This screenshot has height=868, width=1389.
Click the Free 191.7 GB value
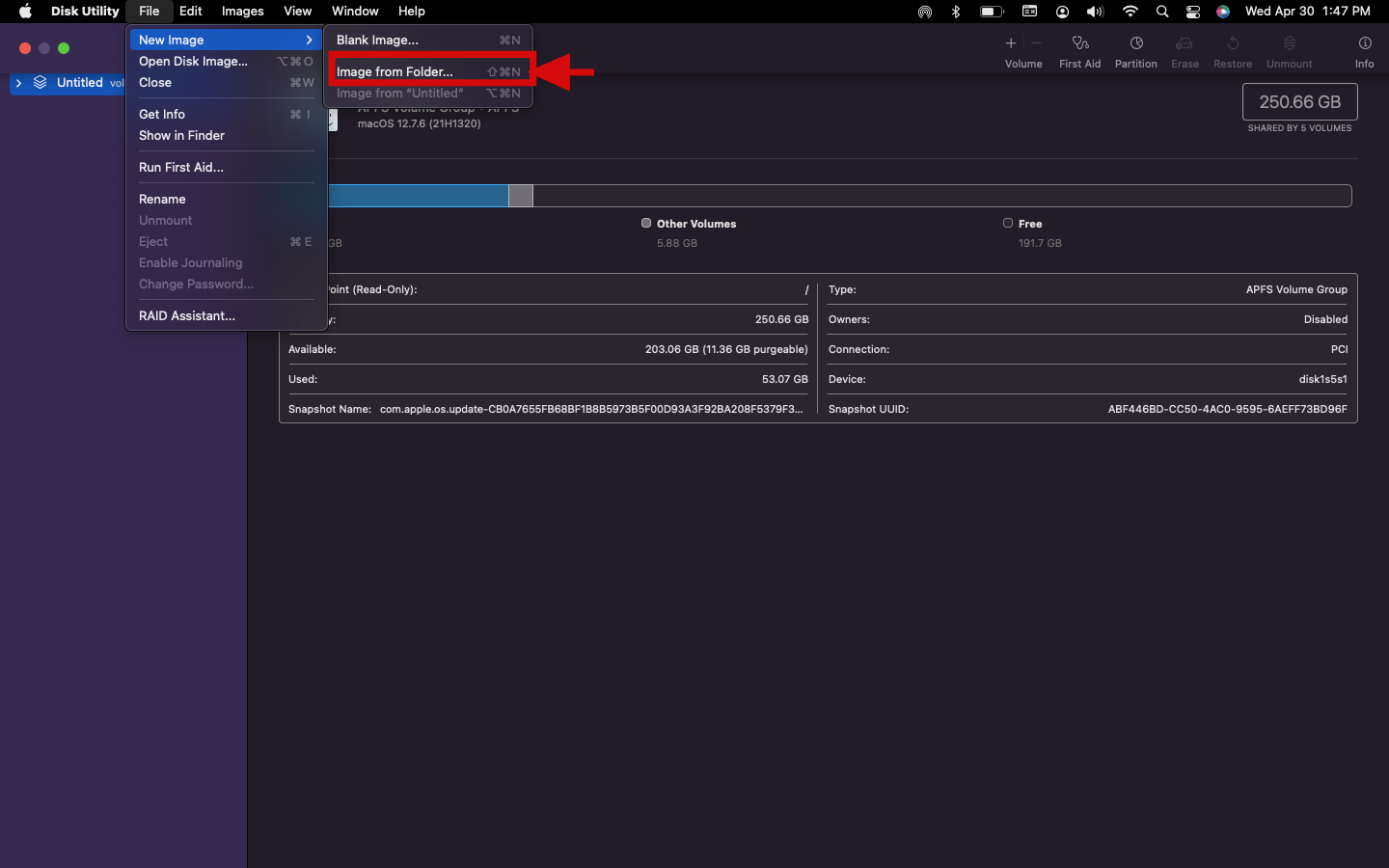point(1040,243)
